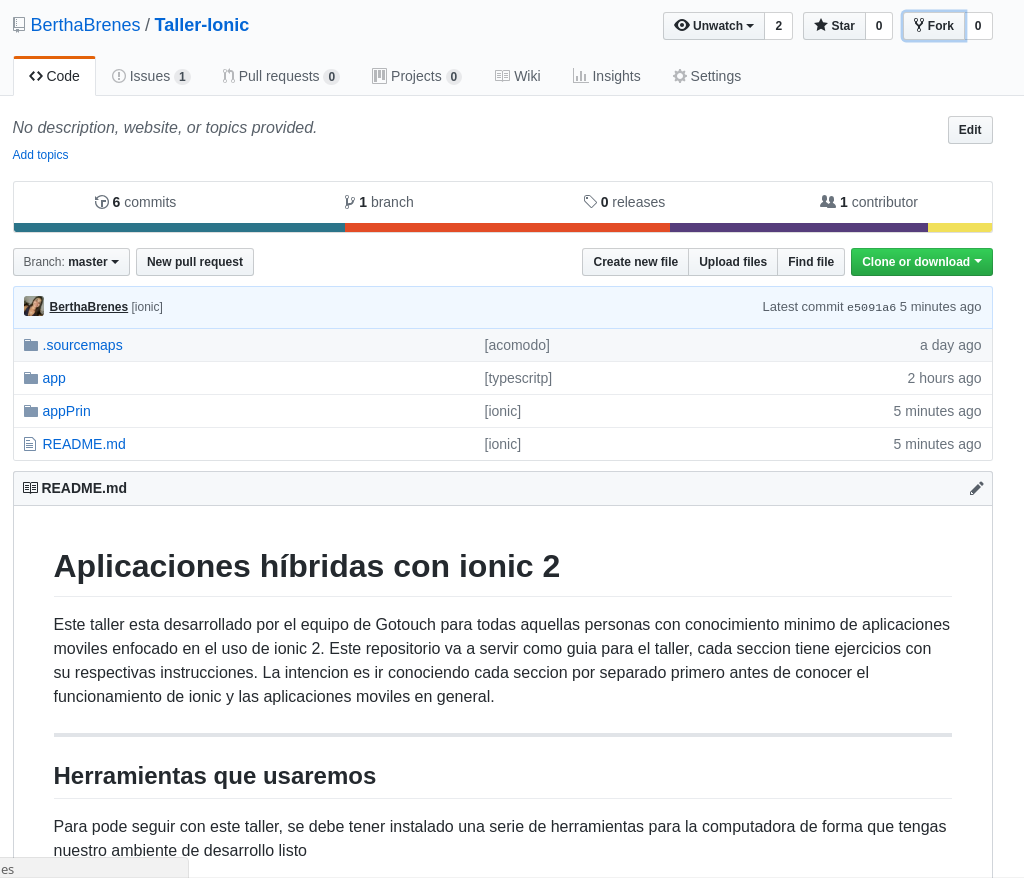Star this repository
Viewport: 1024px width, 878px height.
tap(835, 25)
